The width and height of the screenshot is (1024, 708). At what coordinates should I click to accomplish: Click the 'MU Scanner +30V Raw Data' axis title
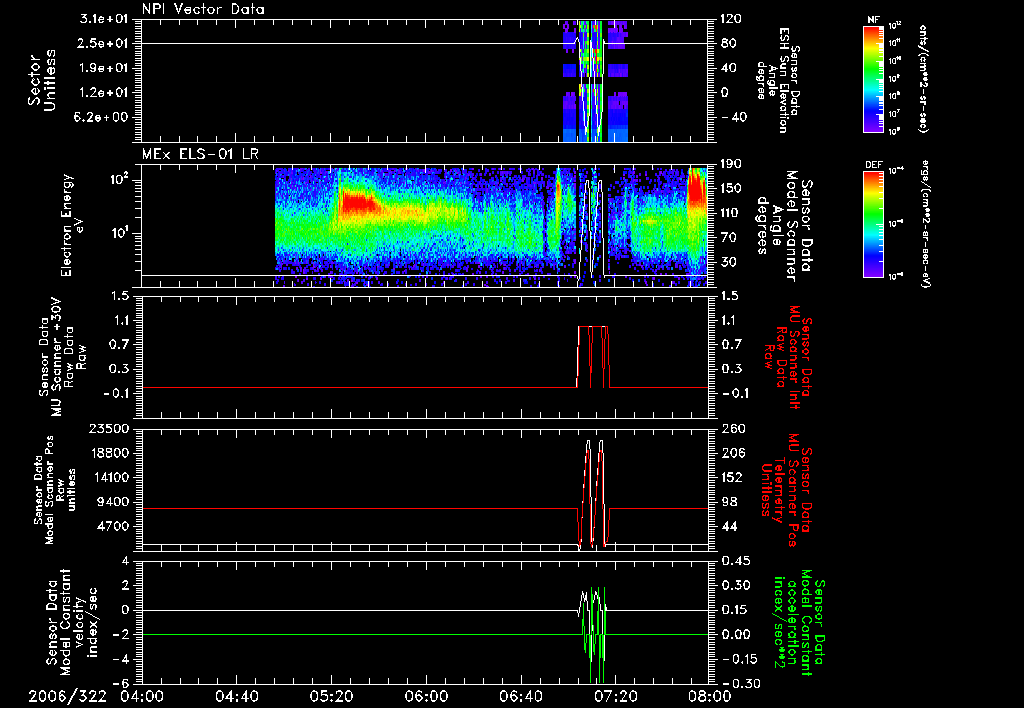(63, 357)
